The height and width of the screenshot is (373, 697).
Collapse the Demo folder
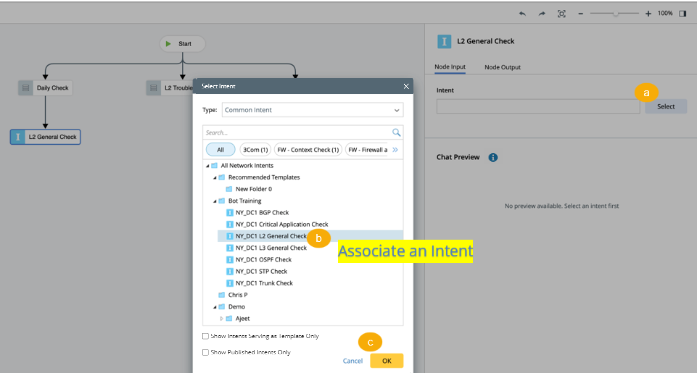pos(215,307)
